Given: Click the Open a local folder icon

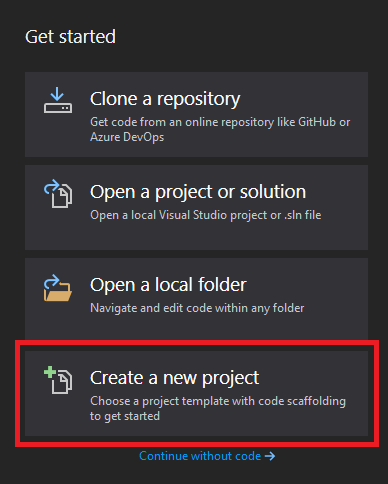Looking at the screenshot, I should coord(58,288).
